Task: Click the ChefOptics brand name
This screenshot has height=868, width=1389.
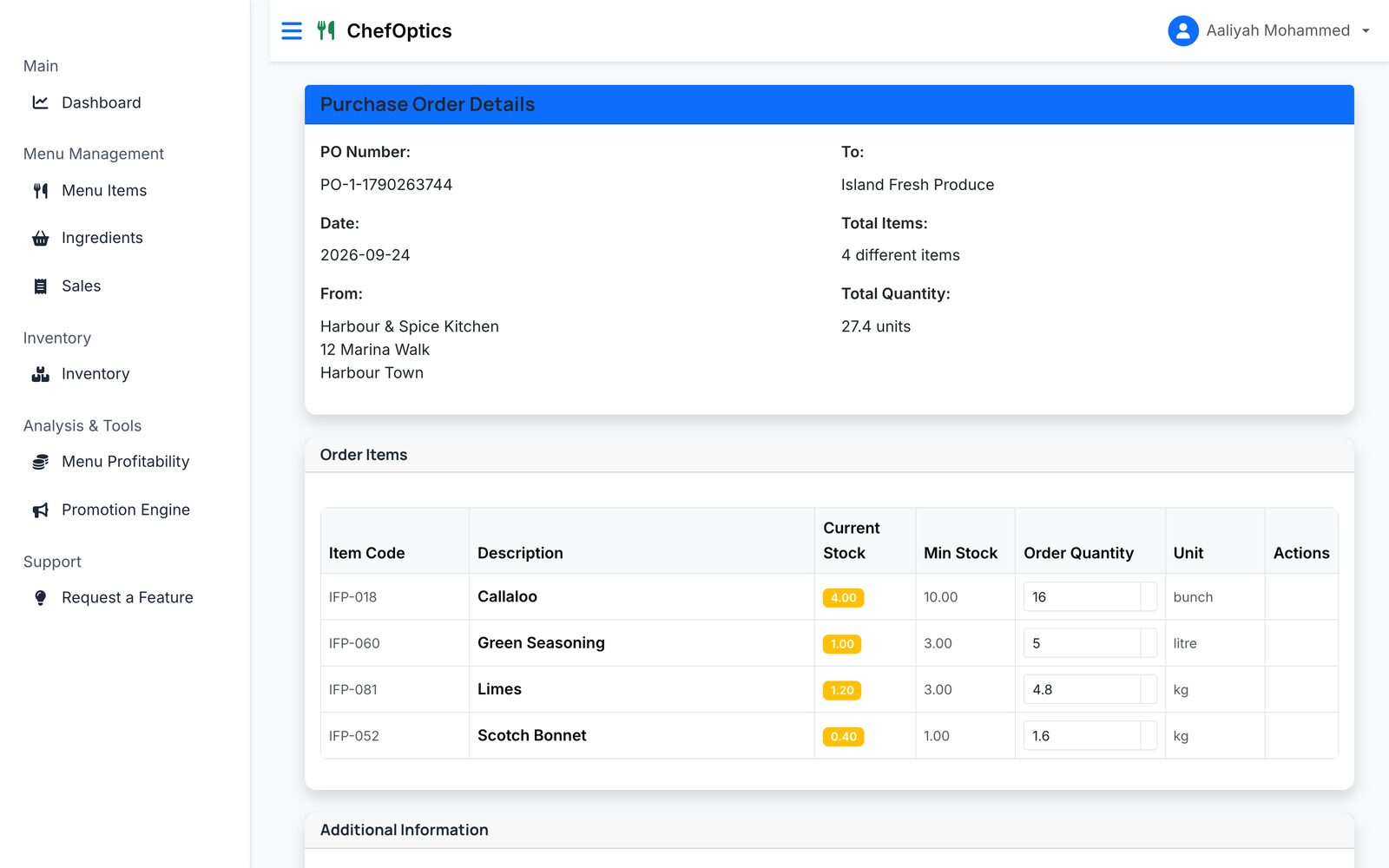Action: [399, 31]
